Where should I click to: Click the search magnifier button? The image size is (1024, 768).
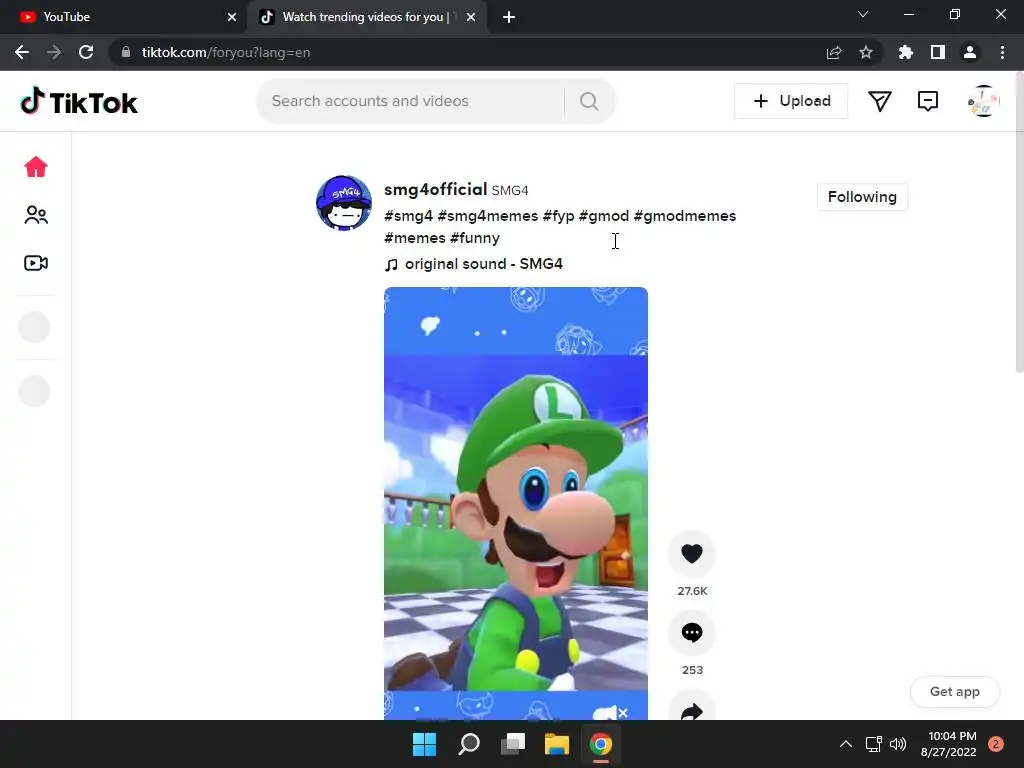coord(589,101)
